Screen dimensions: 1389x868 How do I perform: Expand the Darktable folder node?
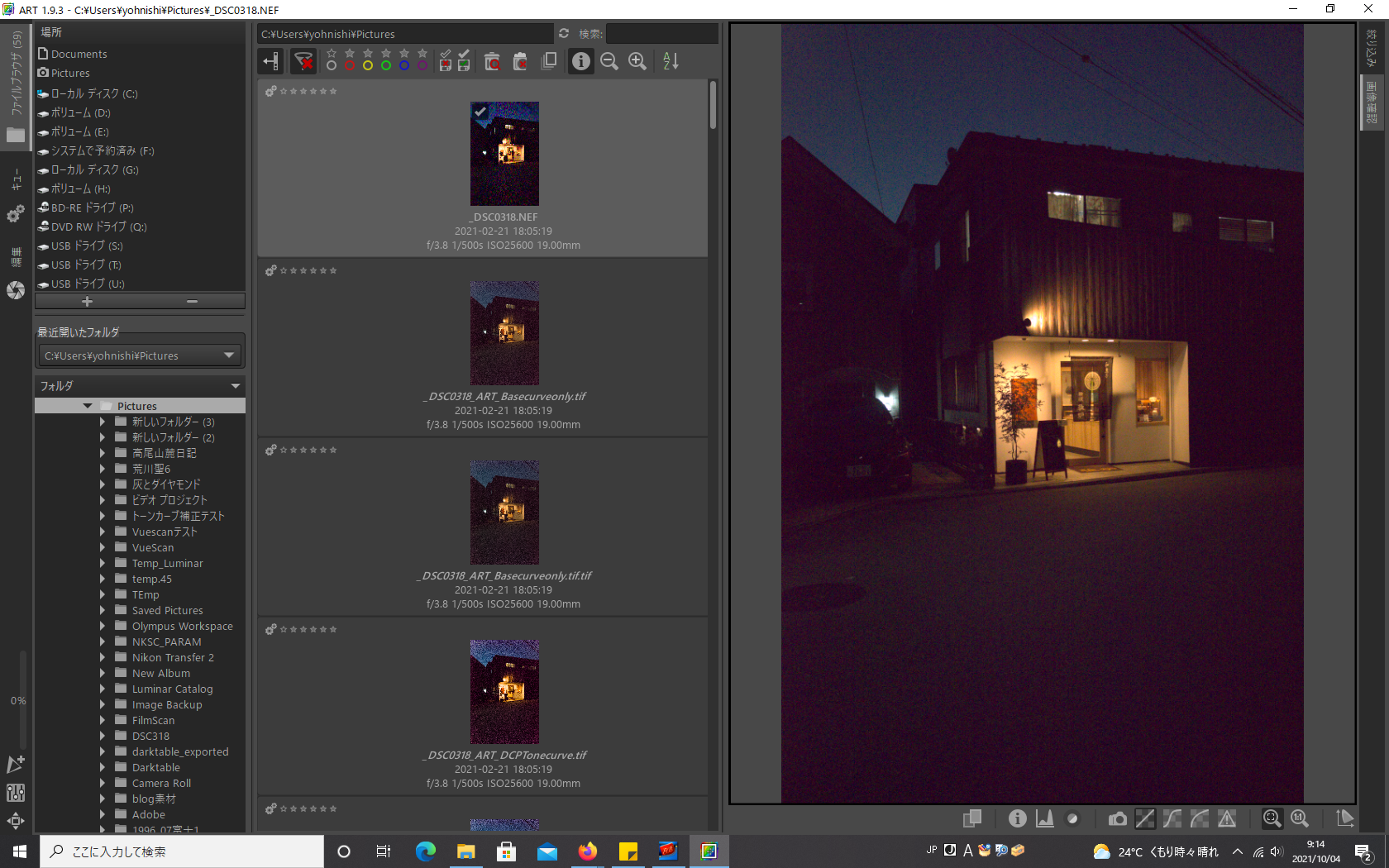[103, 768]
